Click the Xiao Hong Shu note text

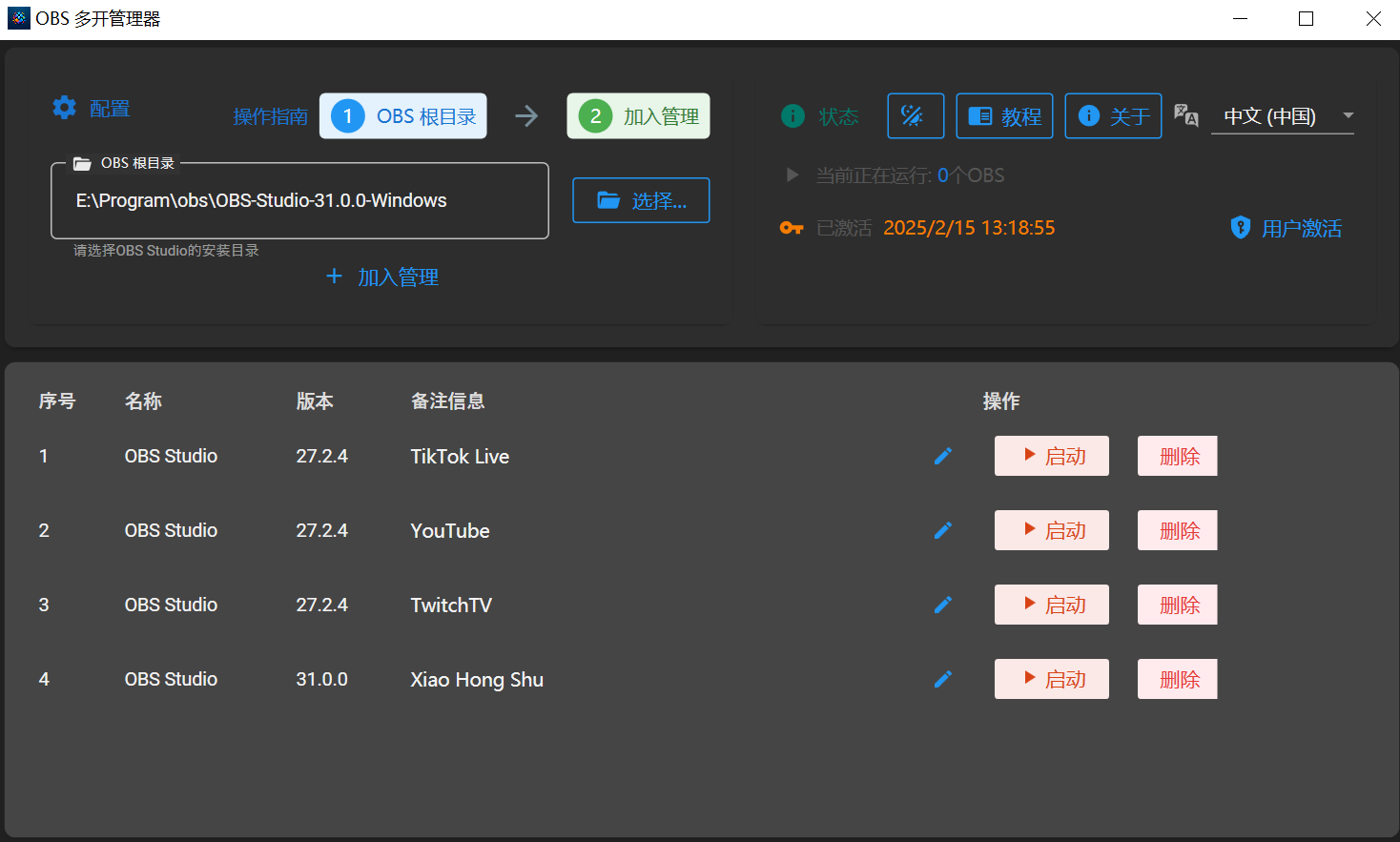(x=477, y=679)
